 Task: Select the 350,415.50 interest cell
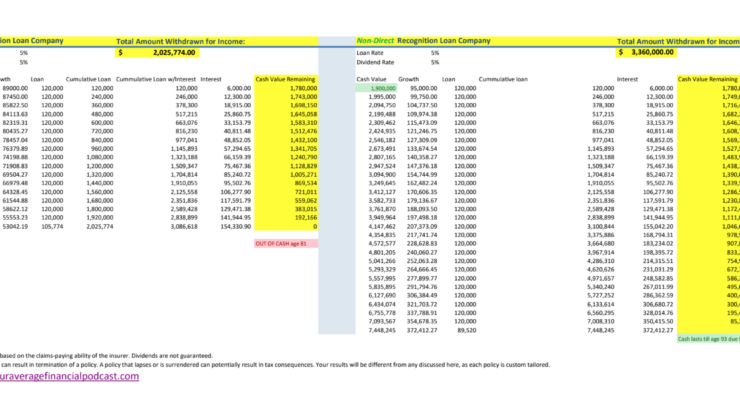click(656, 321)
